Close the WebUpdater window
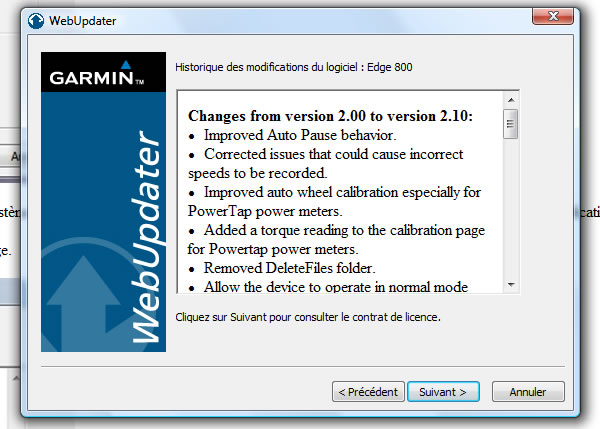The image size is (600, 429). (553, 16)
